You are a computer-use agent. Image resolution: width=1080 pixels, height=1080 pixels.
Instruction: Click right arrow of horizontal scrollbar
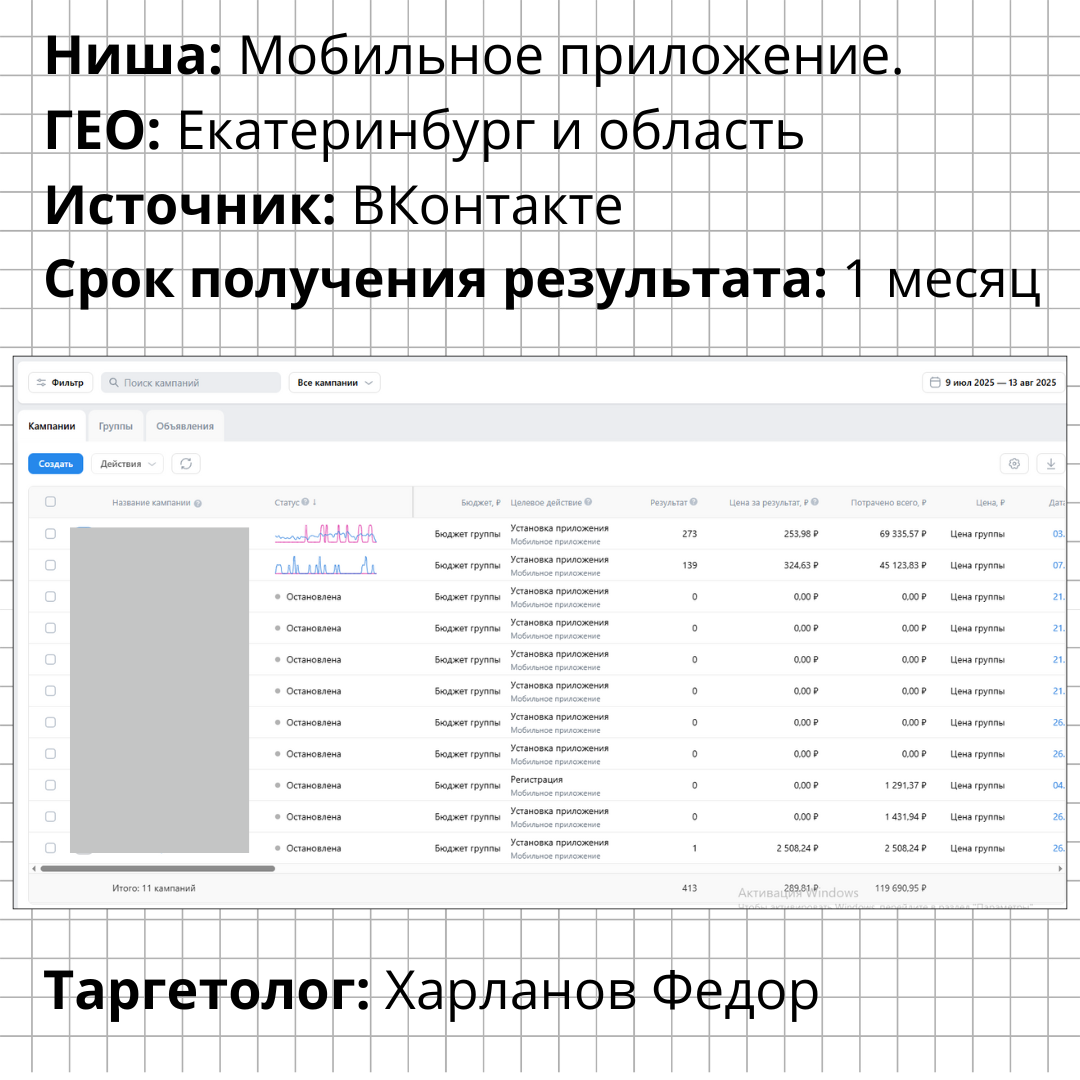click(x=1060, y=869)
